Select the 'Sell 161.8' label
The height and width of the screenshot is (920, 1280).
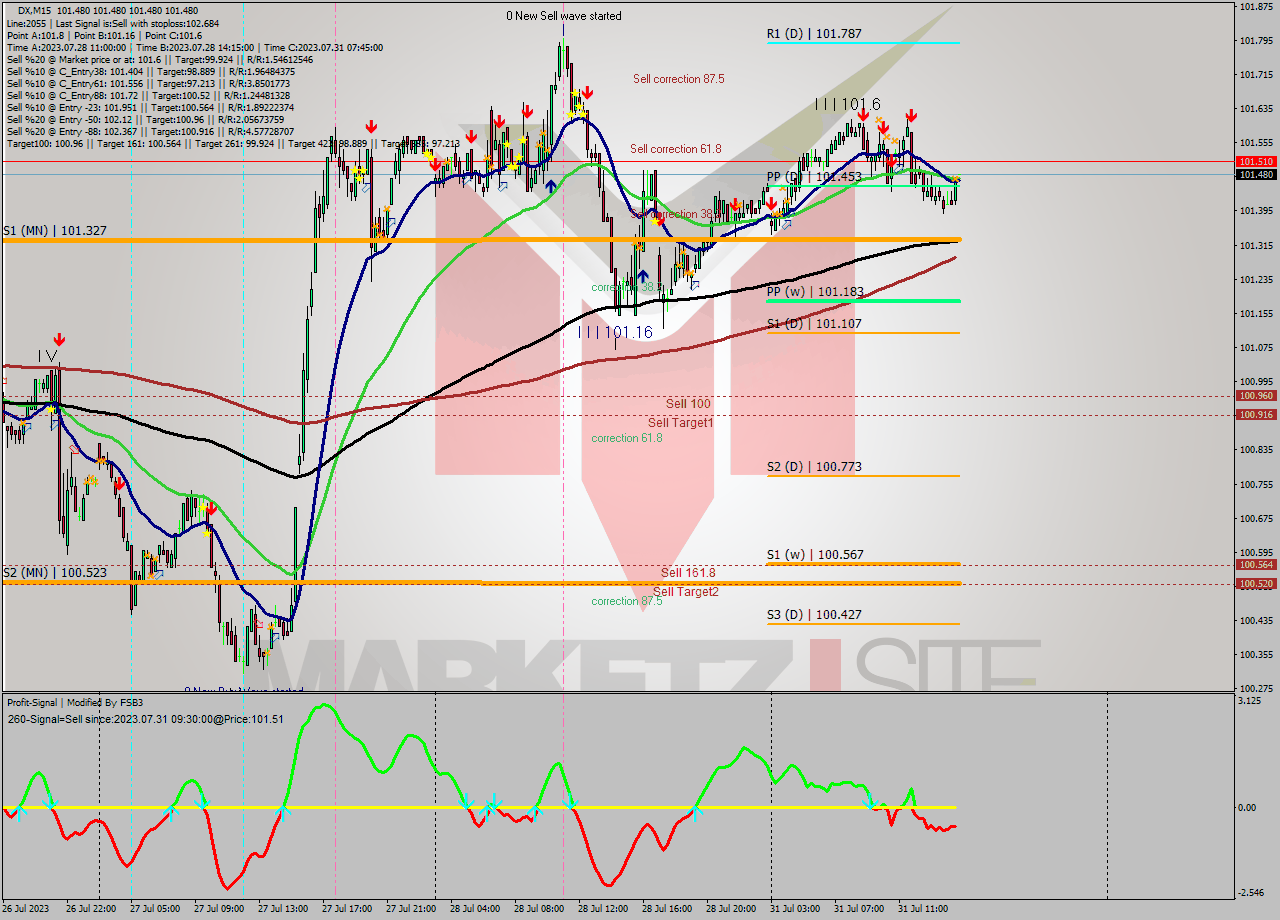point(688,573)
